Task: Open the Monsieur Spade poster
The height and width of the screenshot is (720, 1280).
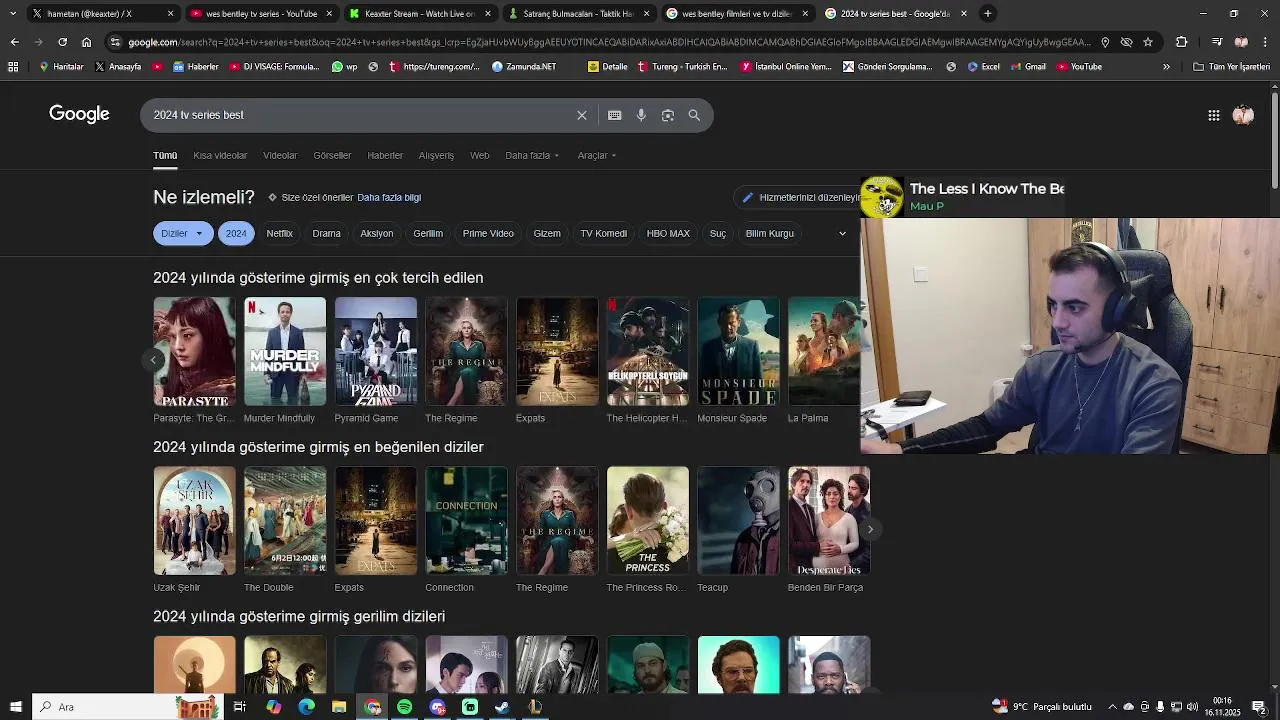Action: pos(738,351)
